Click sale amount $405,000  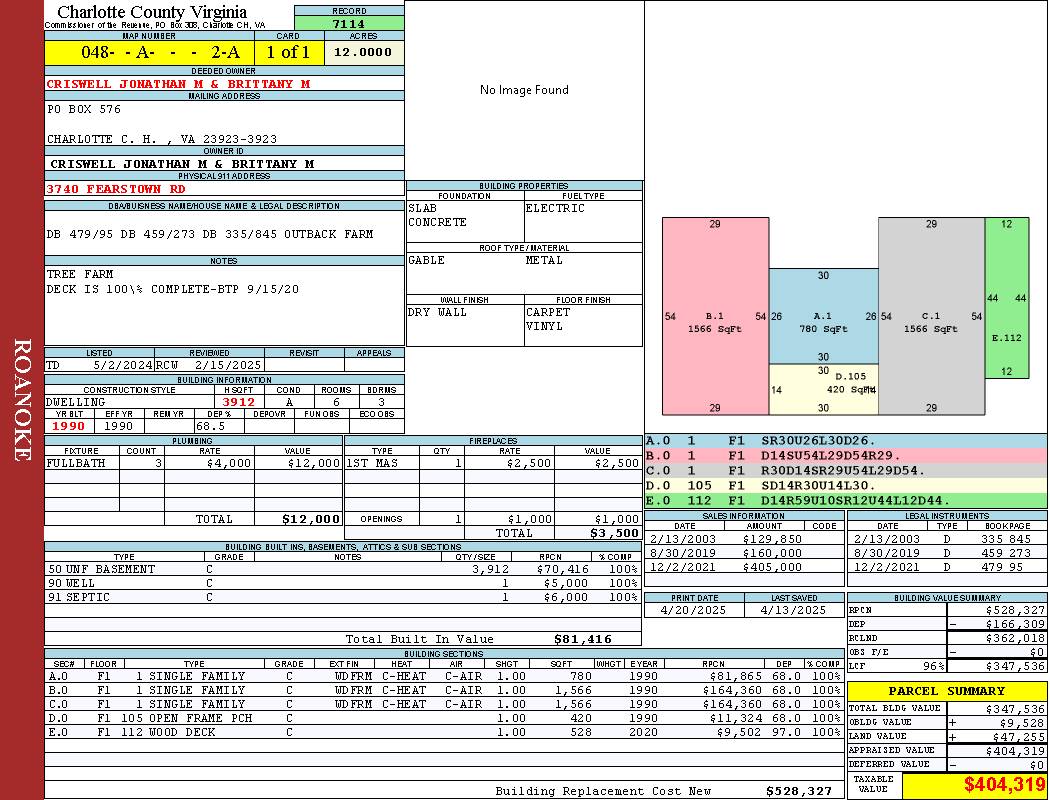coord(772,567)
